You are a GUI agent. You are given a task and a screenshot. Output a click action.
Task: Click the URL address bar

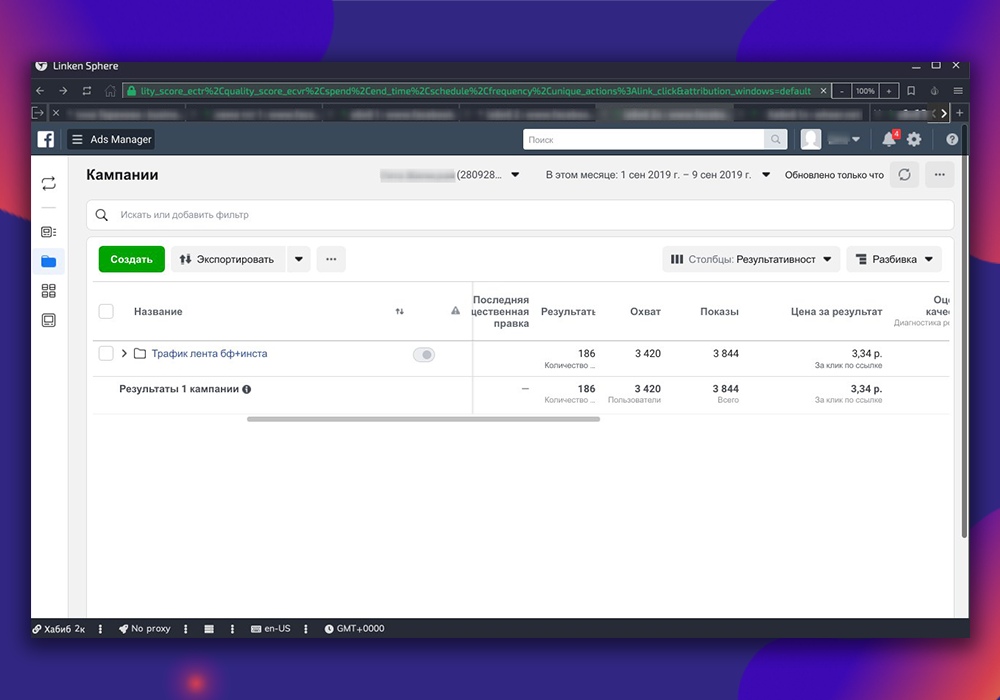(x=475, y=91)
